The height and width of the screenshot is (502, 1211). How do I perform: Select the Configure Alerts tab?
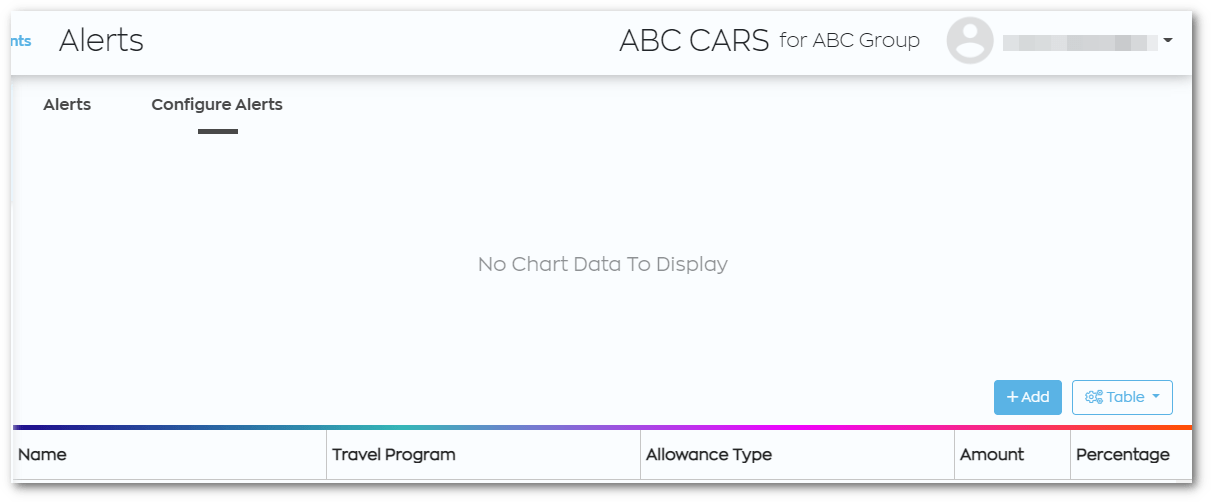[x=217, y=104]
